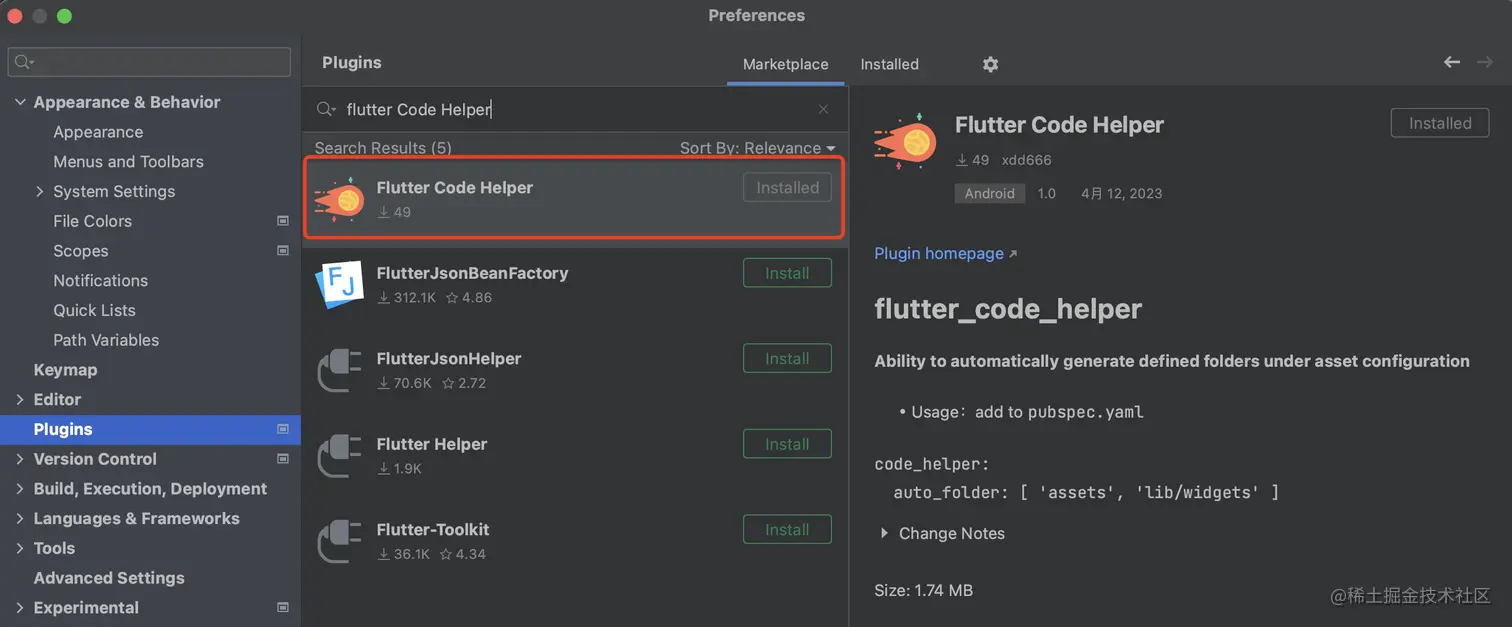Click the plugins settings gear icon
1512x627 pixels.
click(990, 64)
